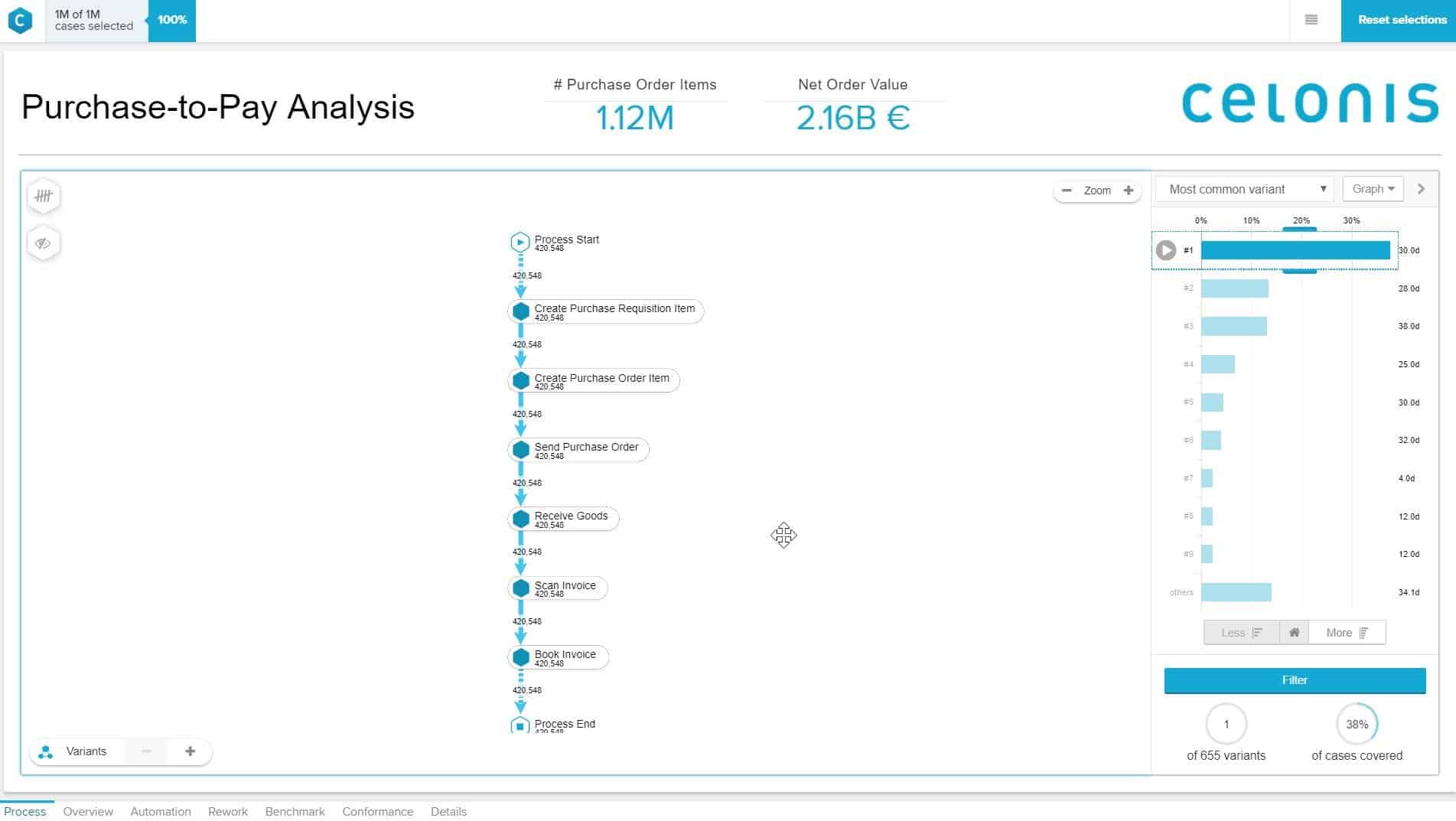Viewport: 1456px width, 821px height.
Task: Select the variant #7 bar
Action: coord(1207,478)
